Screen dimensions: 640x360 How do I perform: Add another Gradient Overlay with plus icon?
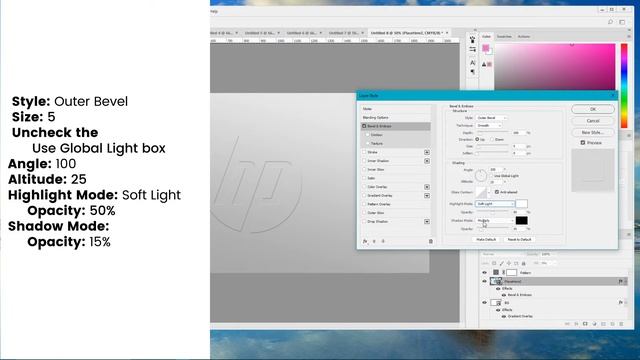point(427,196)
